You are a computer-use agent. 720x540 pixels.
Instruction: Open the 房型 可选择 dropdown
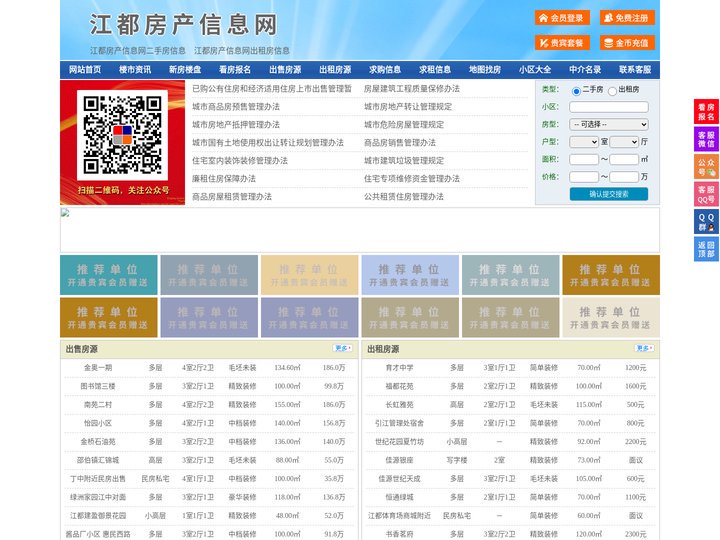[609, 124]
